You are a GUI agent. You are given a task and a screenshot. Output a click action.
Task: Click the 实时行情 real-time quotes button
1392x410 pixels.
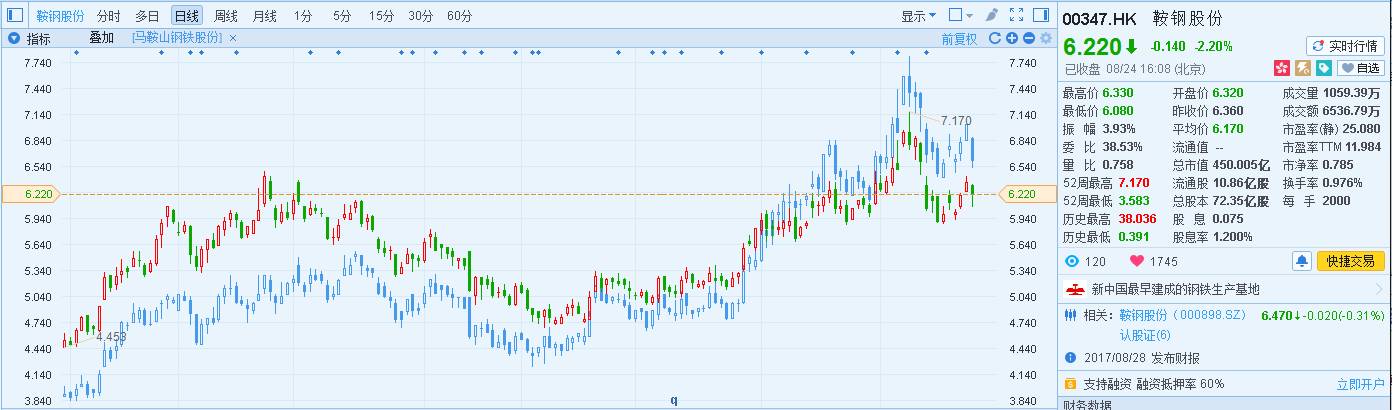tap(1346, 46)
